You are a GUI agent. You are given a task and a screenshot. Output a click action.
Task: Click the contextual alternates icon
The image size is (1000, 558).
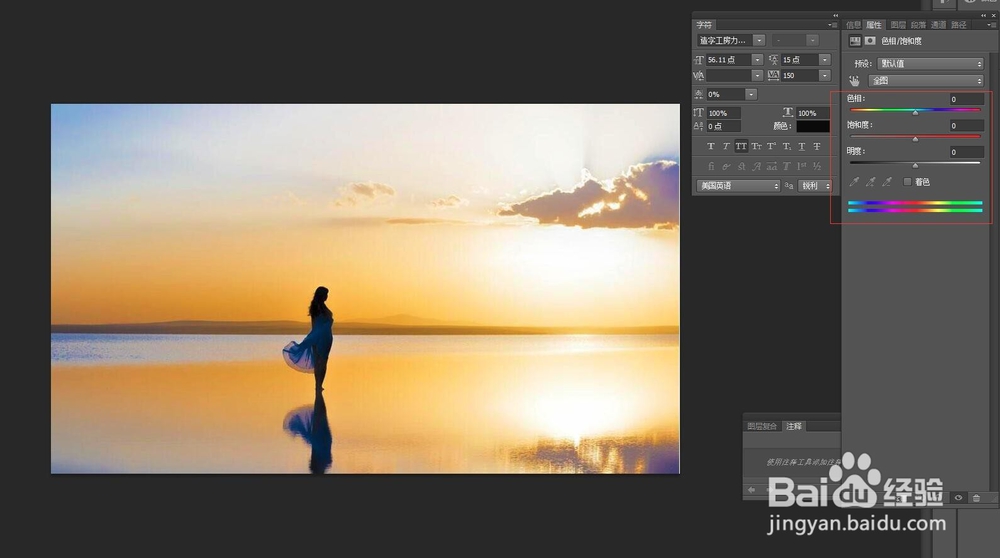tap(726, 166)
